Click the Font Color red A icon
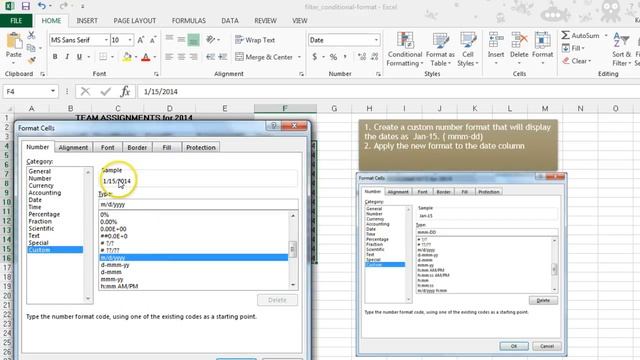Image resolution: width=640 pixels, height=360 pixels. coord(145,57)
